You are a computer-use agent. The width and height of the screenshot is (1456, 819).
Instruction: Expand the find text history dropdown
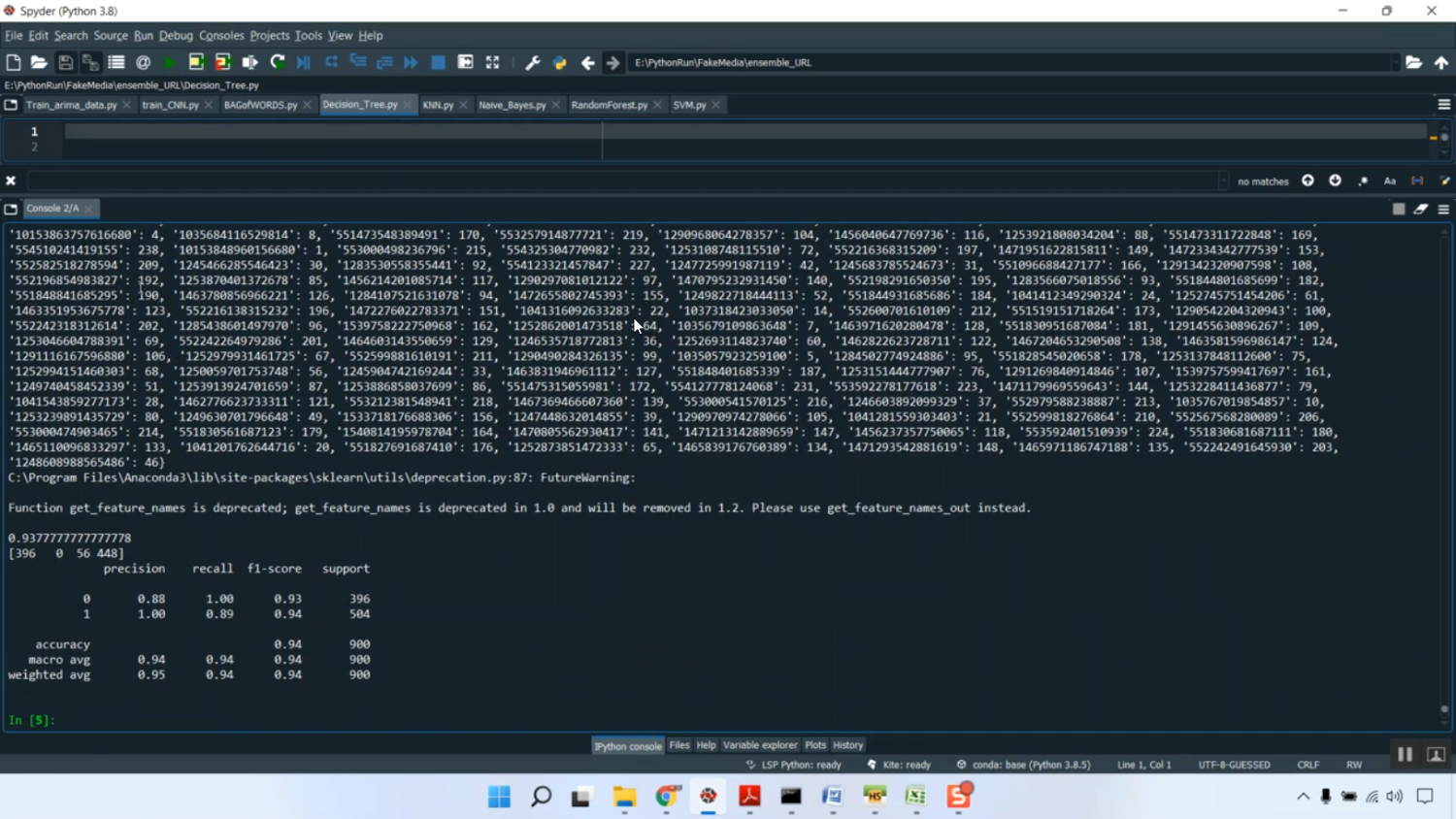tap(1222, 180)
